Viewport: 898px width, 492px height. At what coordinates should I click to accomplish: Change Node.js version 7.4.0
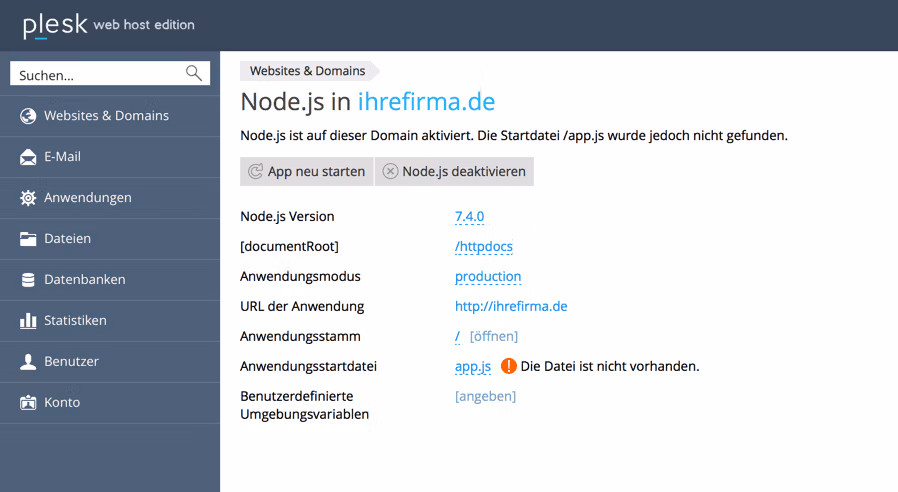pyautogui.click(x=469, y=217)
